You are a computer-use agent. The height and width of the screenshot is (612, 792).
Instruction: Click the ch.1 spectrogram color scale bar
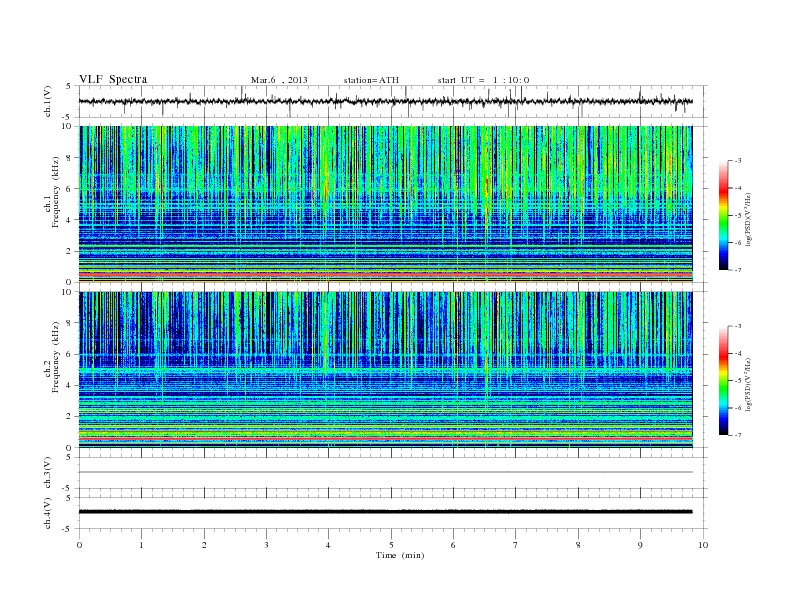pyautogui.click(x=724, y=215)
